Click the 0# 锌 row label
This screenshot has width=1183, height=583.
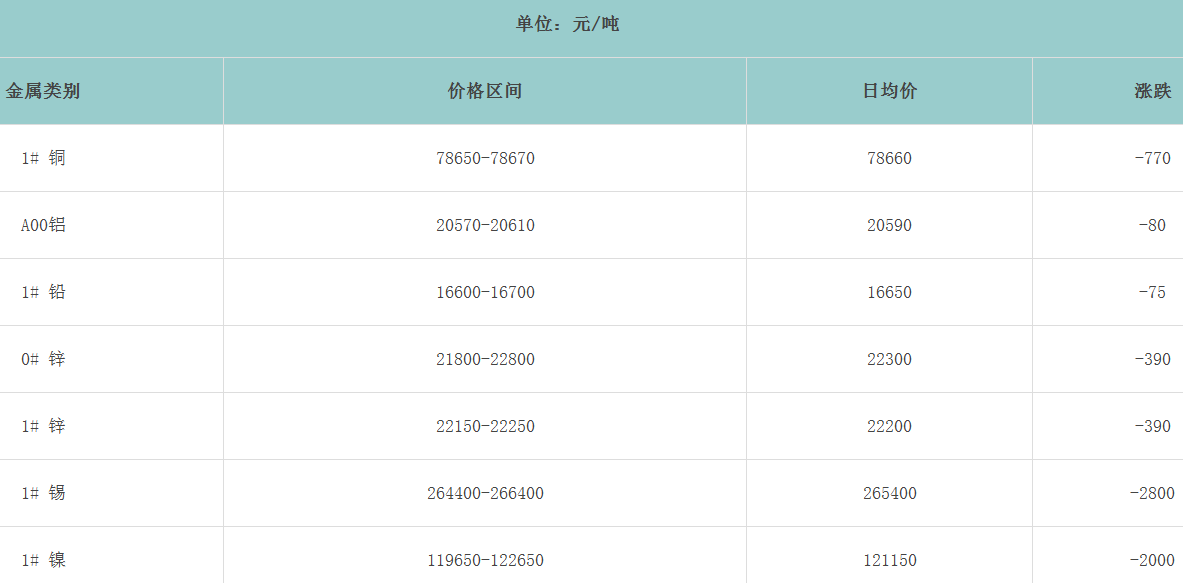point(43,359)
